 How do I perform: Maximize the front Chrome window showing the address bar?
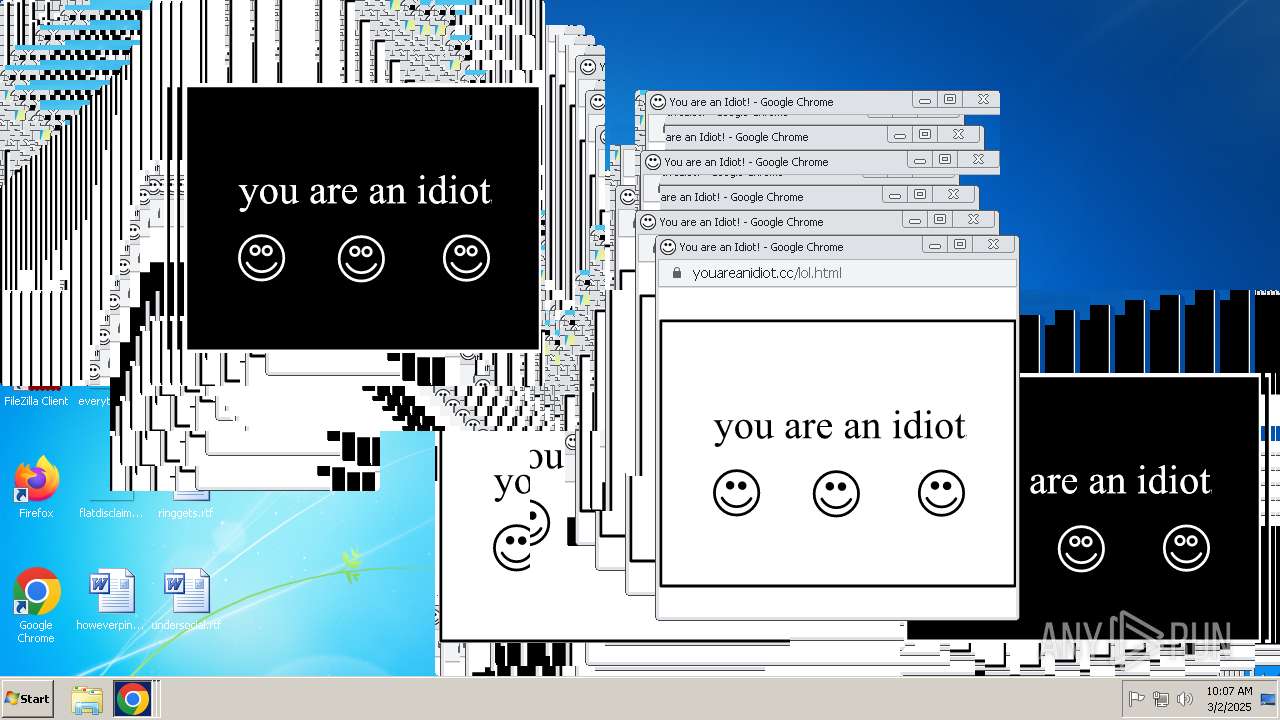tap(960, 244)
